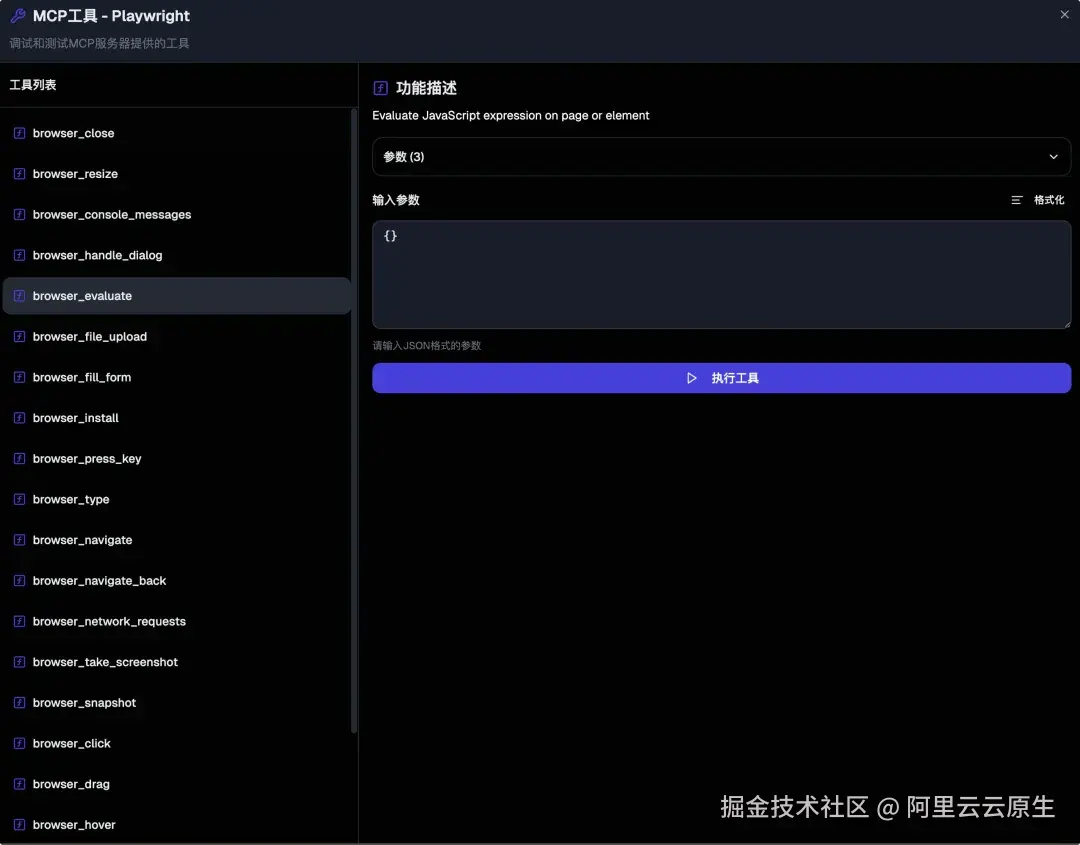Collapse the 参数 (3) section
The width and height of the screenshot is (1080, 845).
point(721,156)
